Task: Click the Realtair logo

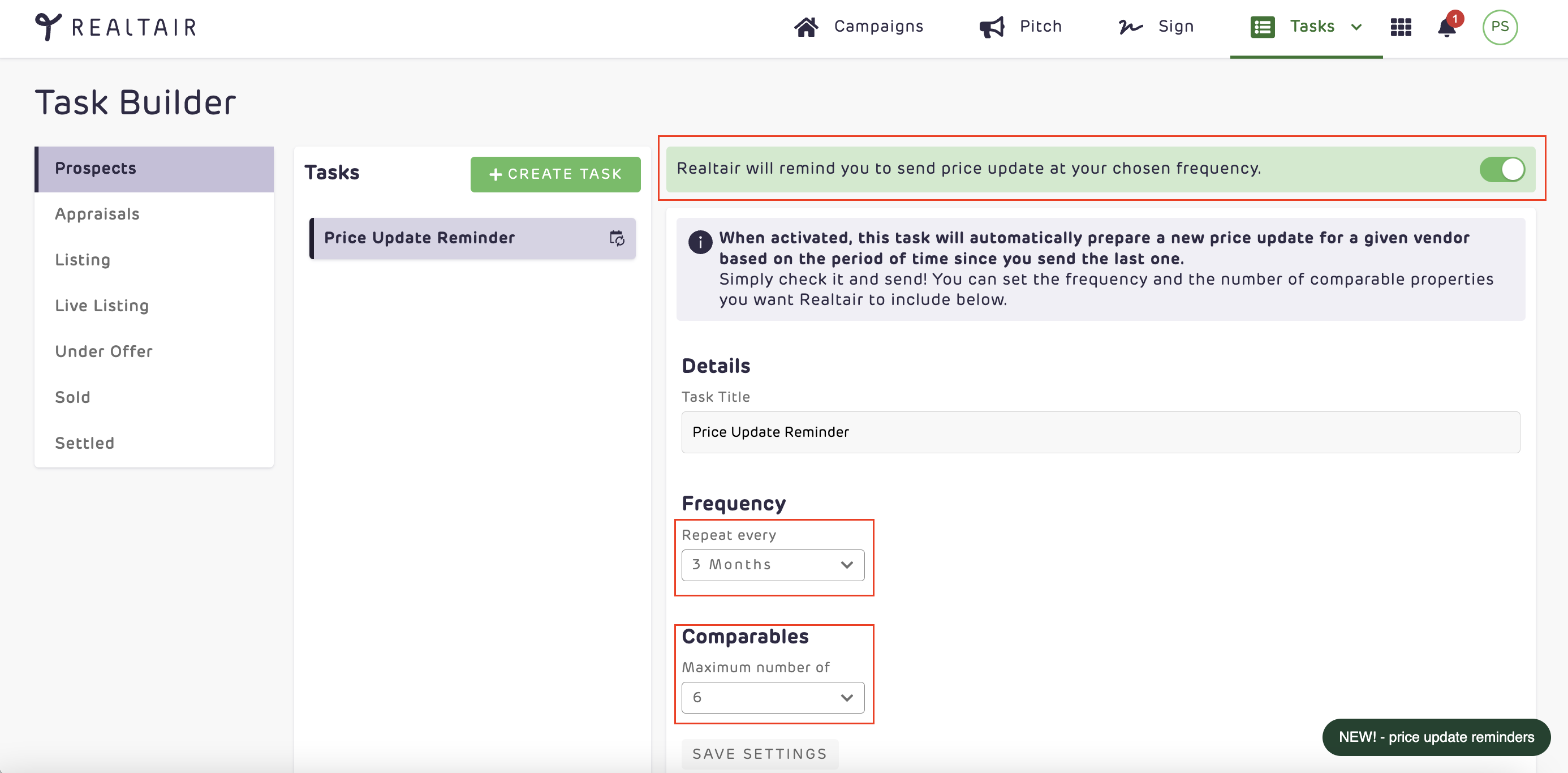Action: click(115, 27)
